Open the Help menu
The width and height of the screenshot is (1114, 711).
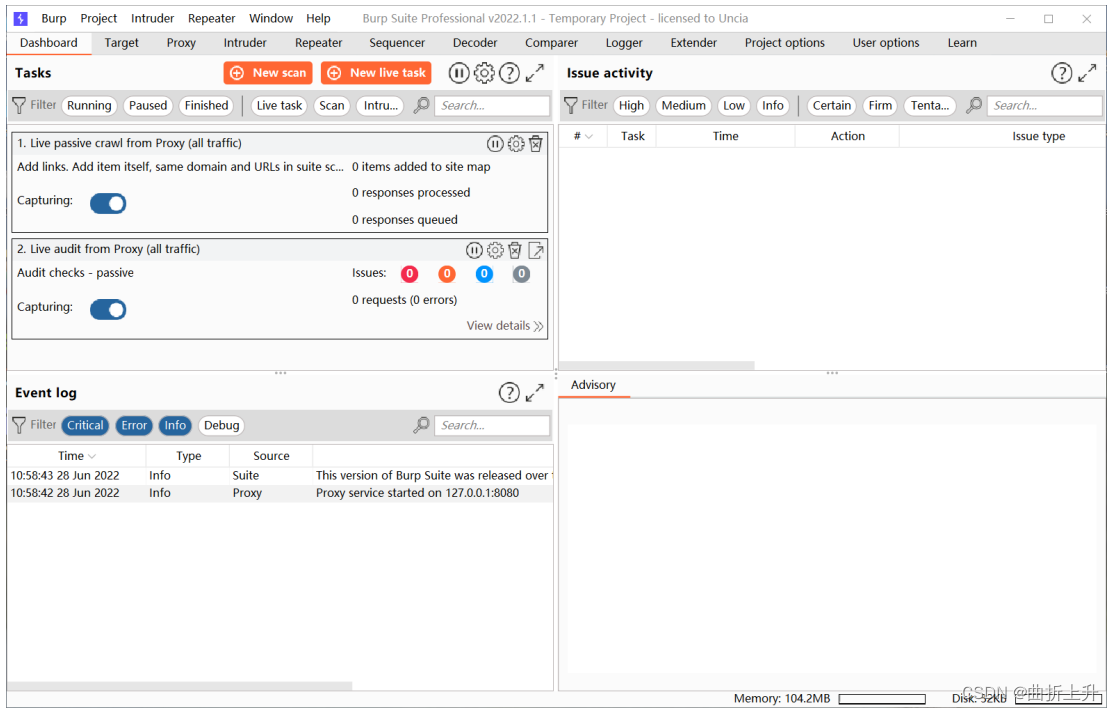(x=318, y=18)
